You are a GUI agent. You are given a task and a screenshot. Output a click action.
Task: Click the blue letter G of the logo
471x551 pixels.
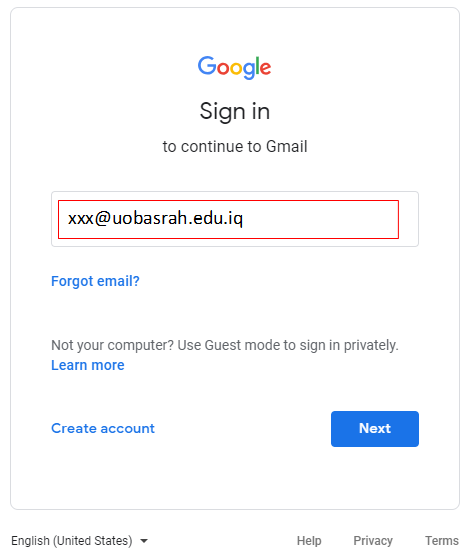pos(207,66)
